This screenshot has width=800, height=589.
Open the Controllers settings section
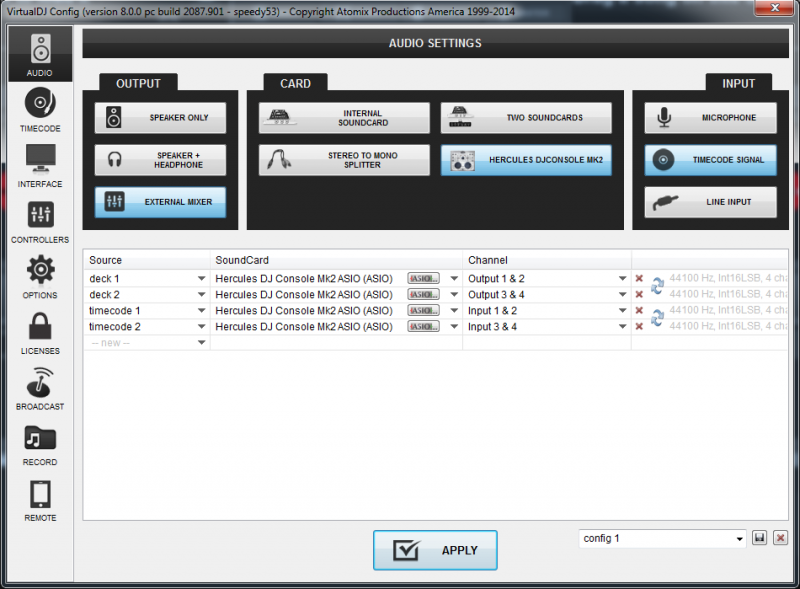tap(40, 221)
